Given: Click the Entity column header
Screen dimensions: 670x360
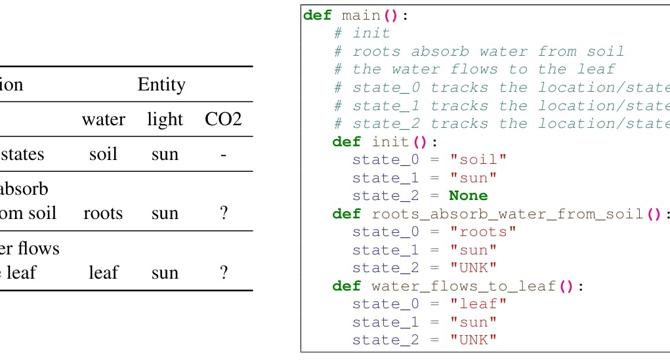Looking at the screenshot, I should click(162, 85).
